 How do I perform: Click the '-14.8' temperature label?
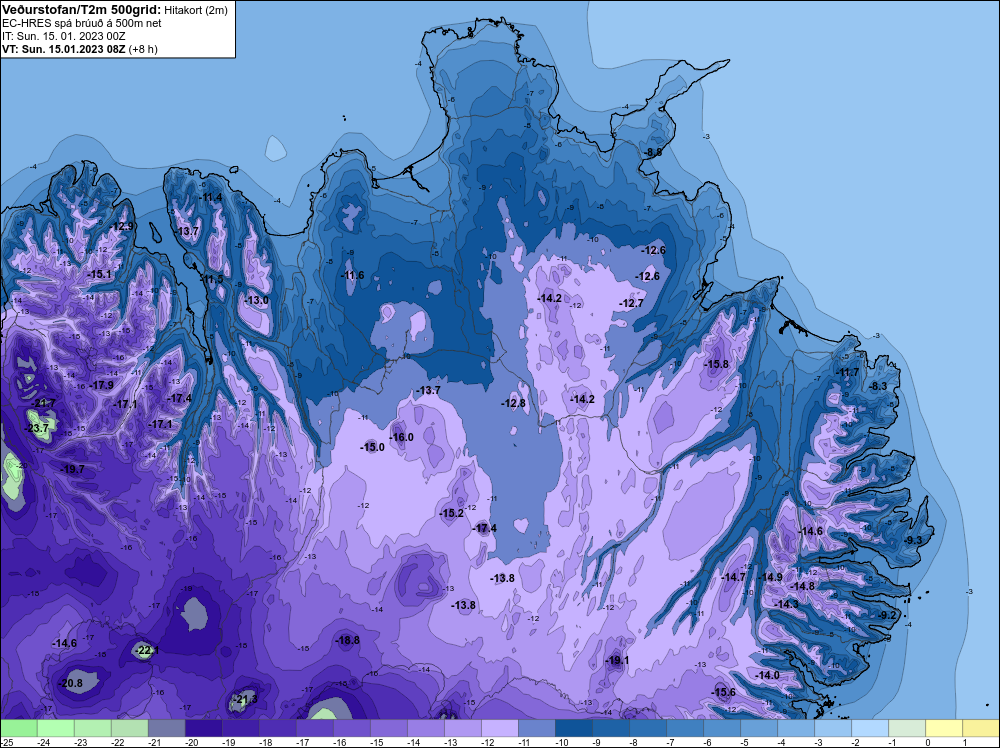[802, 586]
